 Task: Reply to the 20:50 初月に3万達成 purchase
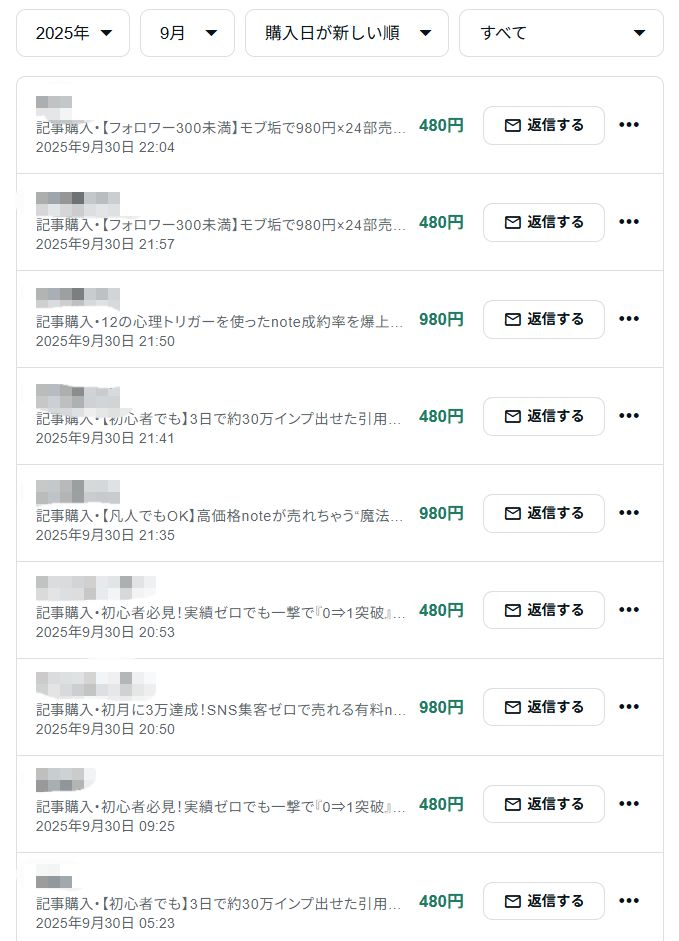[x=543, y=707]
